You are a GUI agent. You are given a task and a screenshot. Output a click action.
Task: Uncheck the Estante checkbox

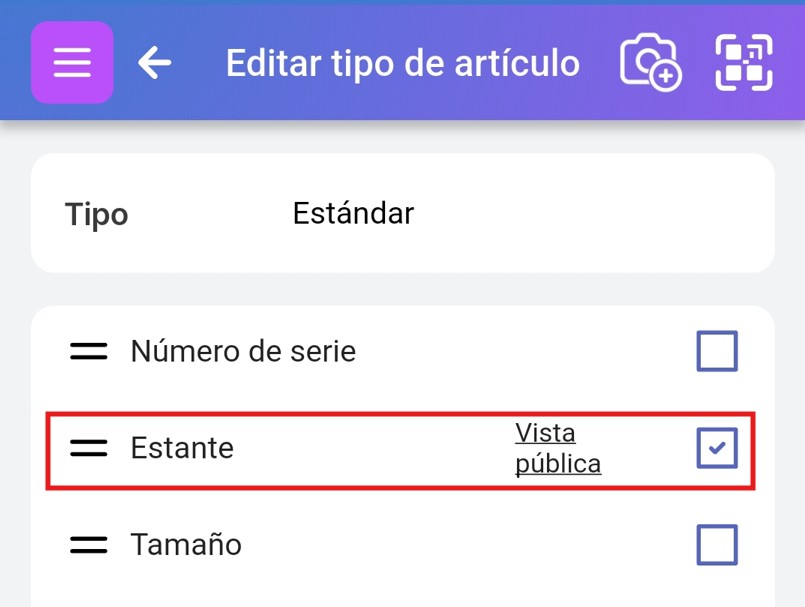716,448
